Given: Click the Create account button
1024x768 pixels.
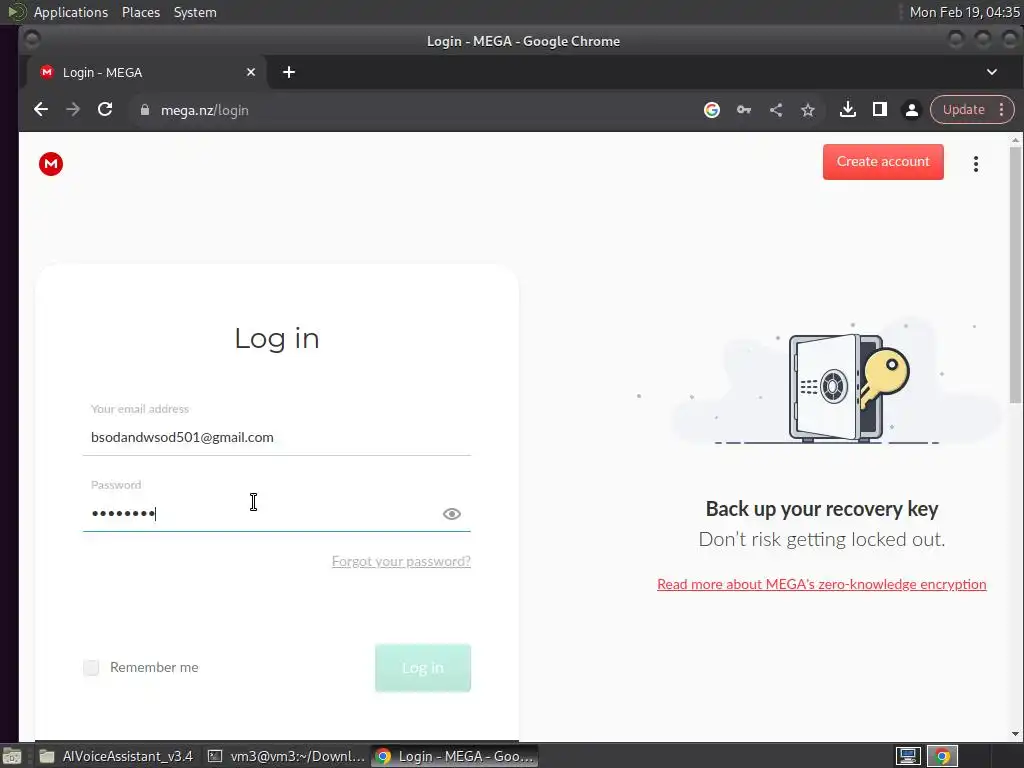Looking at the screenshot, I should [x=883, y=161].
